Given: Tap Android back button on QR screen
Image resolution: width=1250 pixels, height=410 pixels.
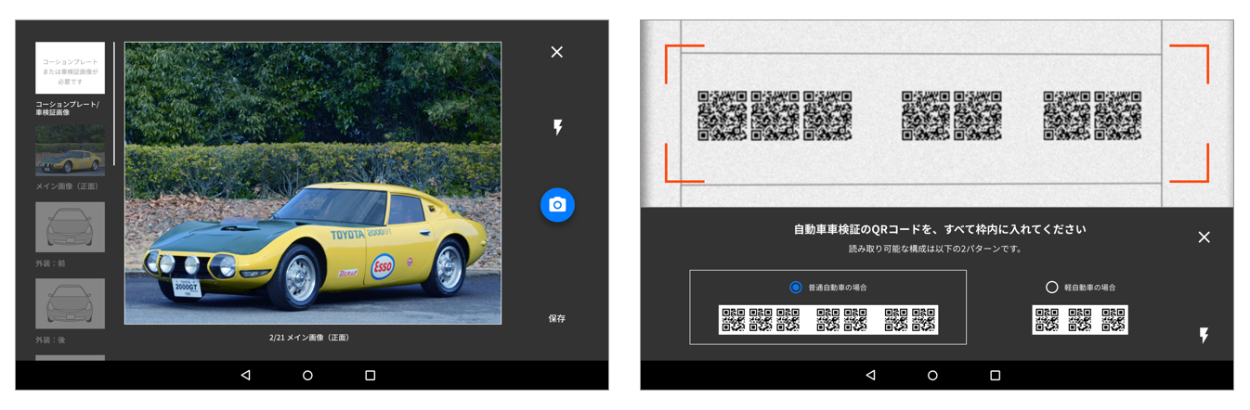Looking at the screenshot, I should point(870,375).
